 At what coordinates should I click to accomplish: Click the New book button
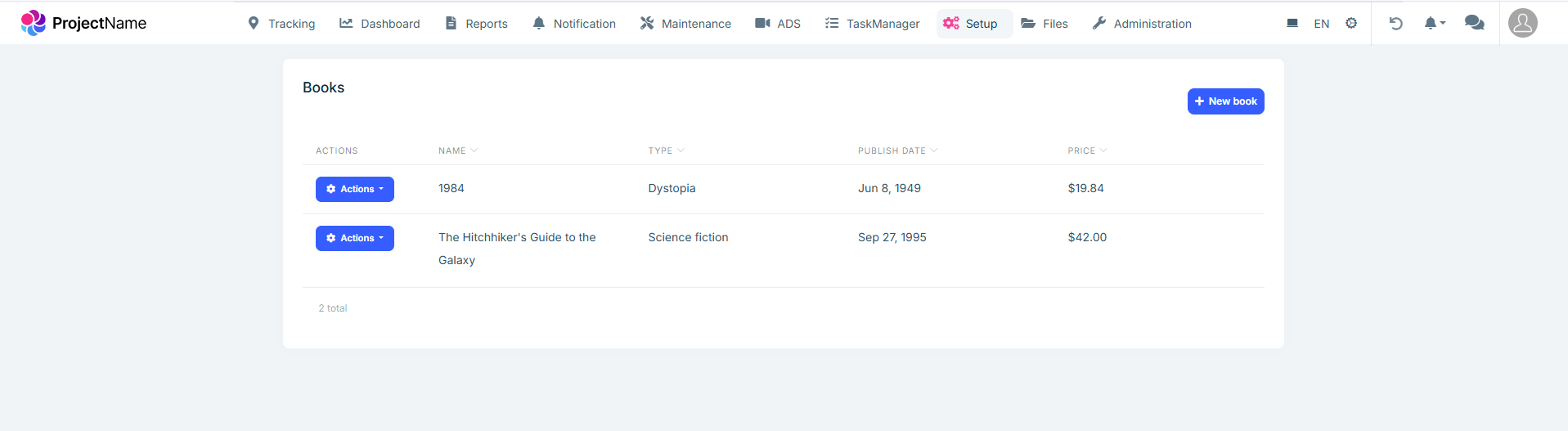pyautogui.click(x=1225, y=101)
